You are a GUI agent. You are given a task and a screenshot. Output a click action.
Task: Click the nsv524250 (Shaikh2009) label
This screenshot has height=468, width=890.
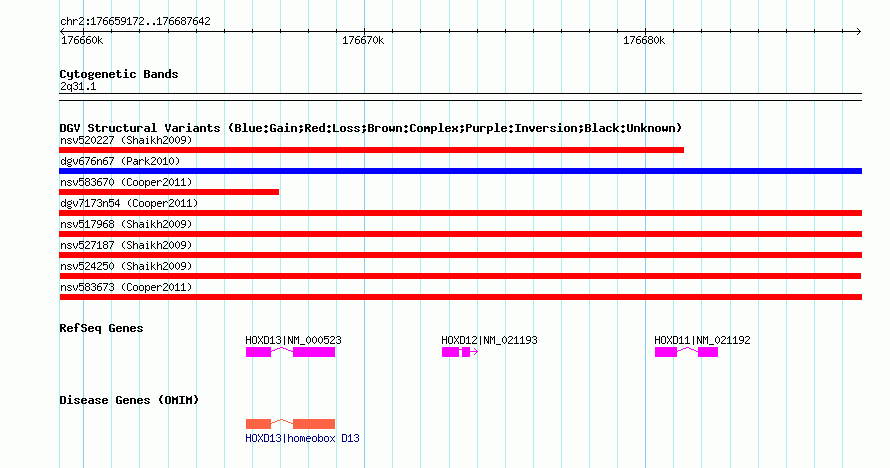(x=126, y=266)
